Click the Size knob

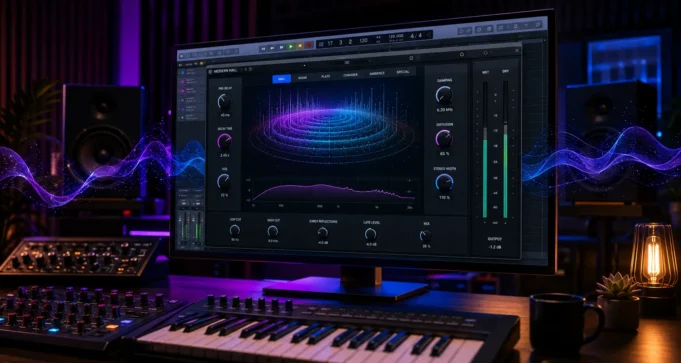click(224, 181)
